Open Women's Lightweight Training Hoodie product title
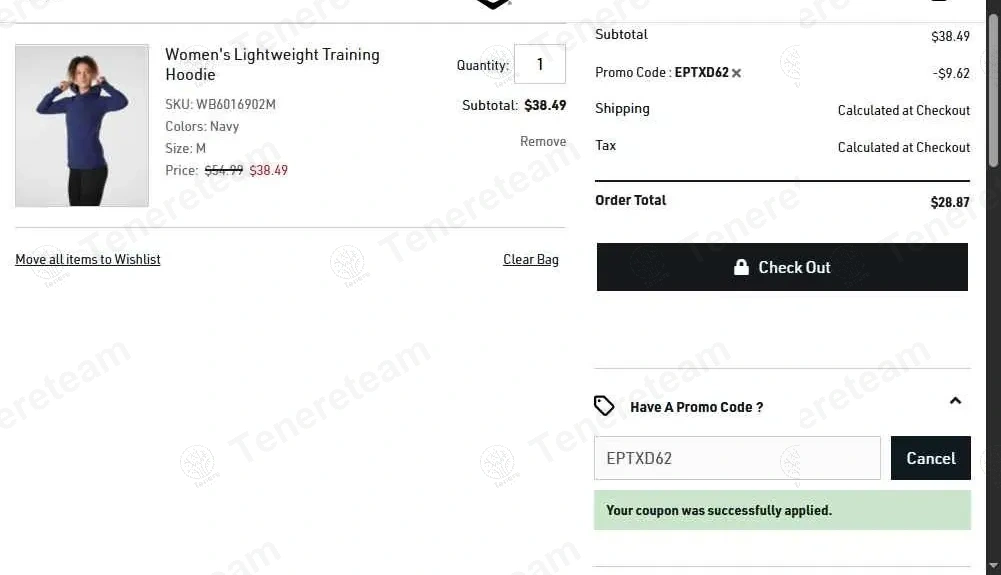Image resolution: width=1001 pixels, height=575 pixels. tap(272, 64)
